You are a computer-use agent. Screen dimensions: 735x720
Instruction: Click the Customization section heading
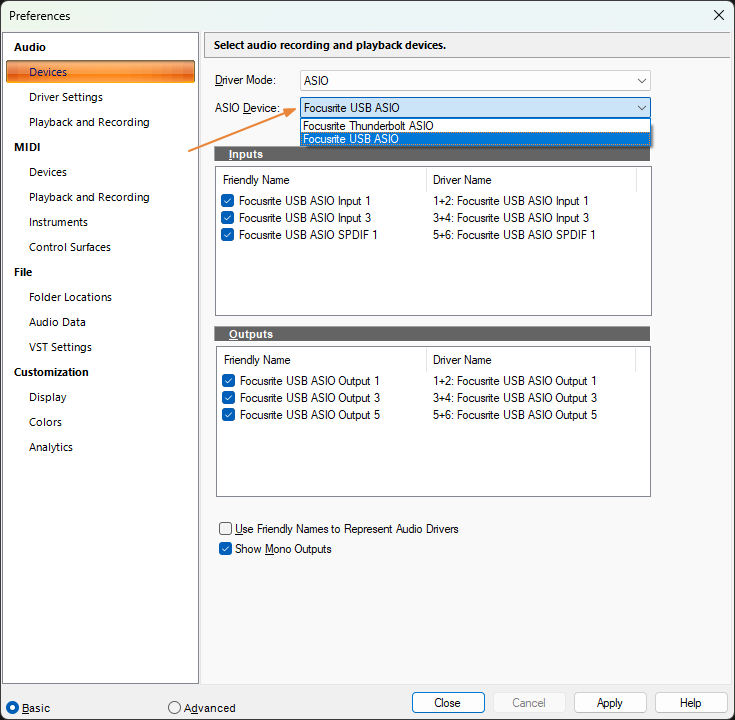pos(51,372)
